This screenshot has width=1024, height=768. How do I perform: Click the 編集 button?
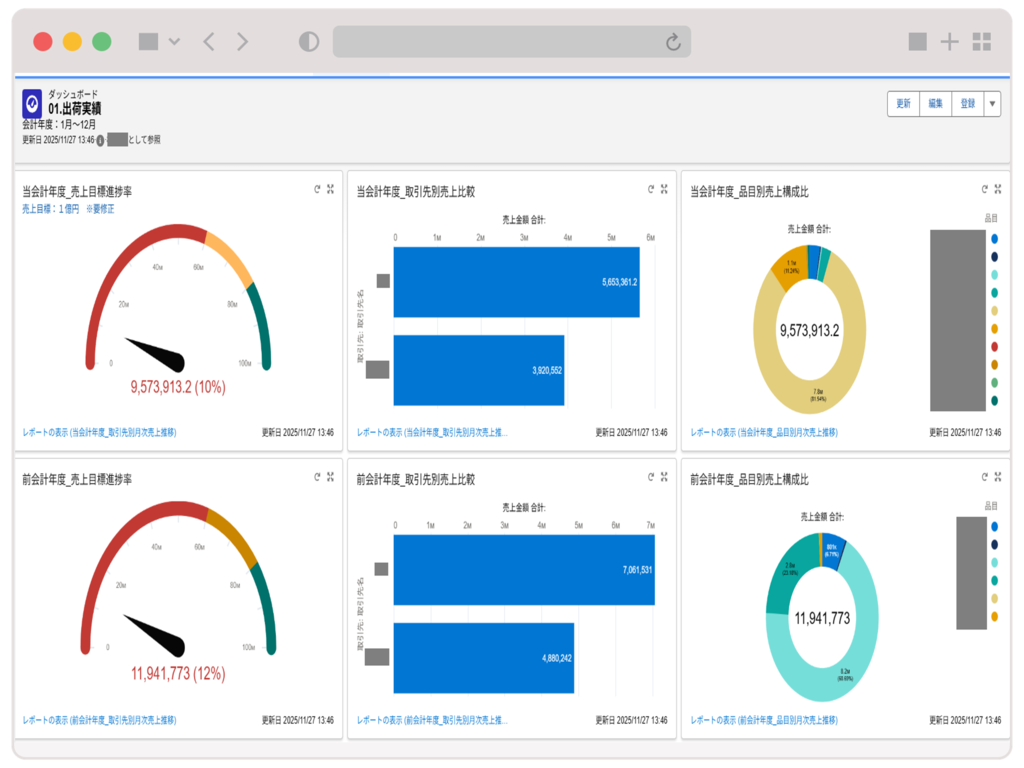[935, 104]
